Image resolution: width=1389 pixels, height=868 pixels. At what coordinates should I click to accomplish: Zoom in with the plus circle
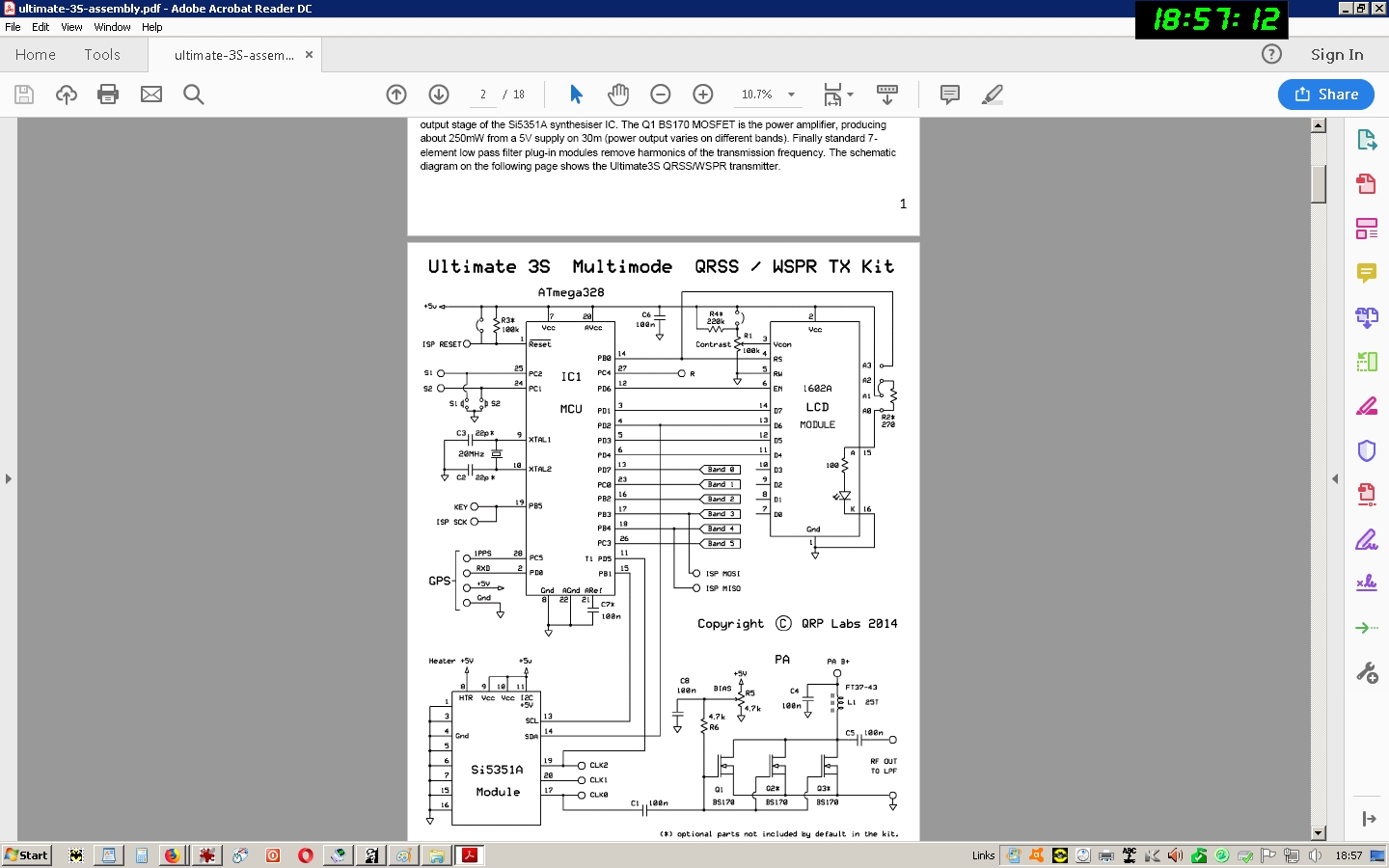pos(703,95)
